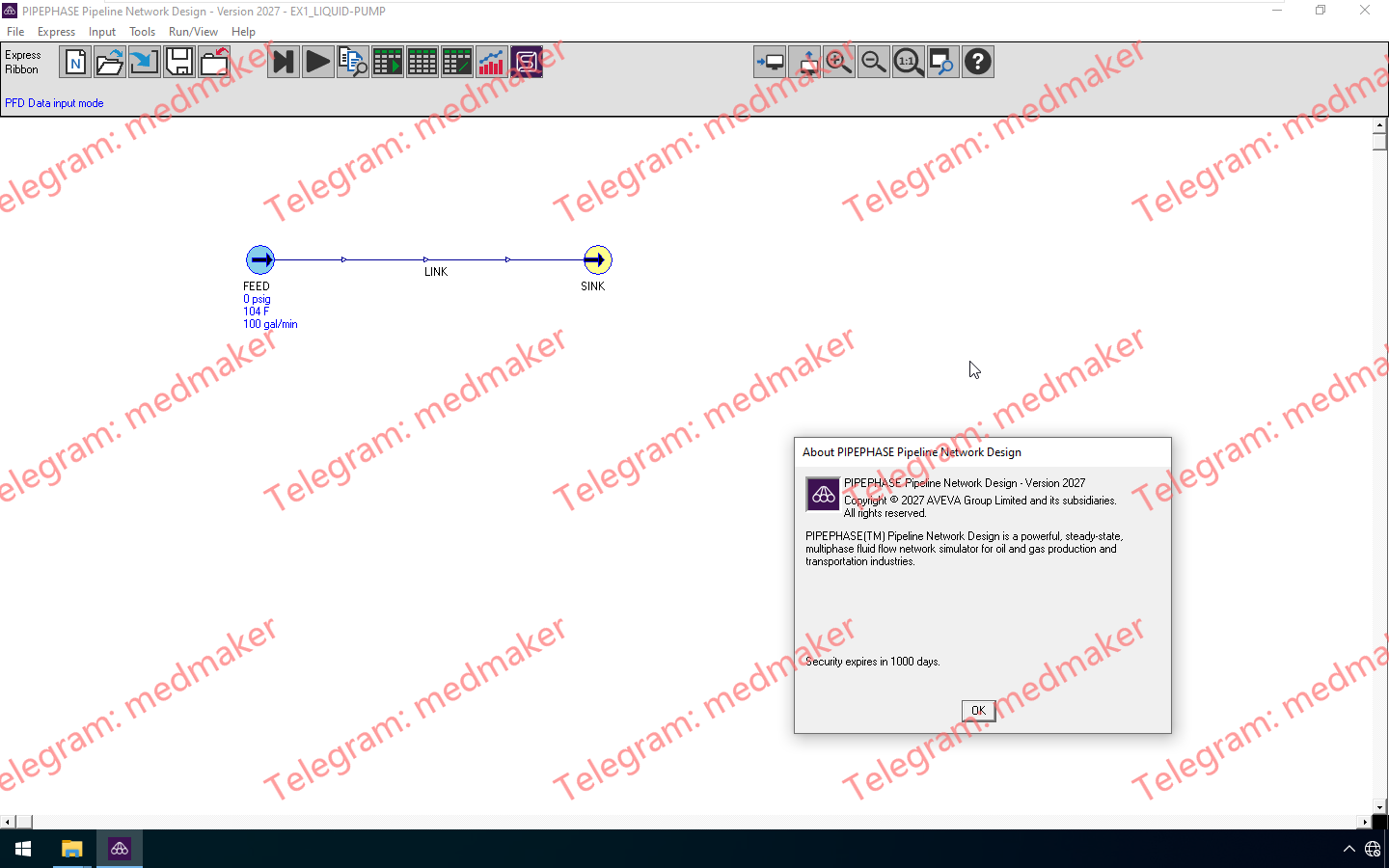
Task: Click the blue arrow import tray icon
Action: click(x=145, y=63)
